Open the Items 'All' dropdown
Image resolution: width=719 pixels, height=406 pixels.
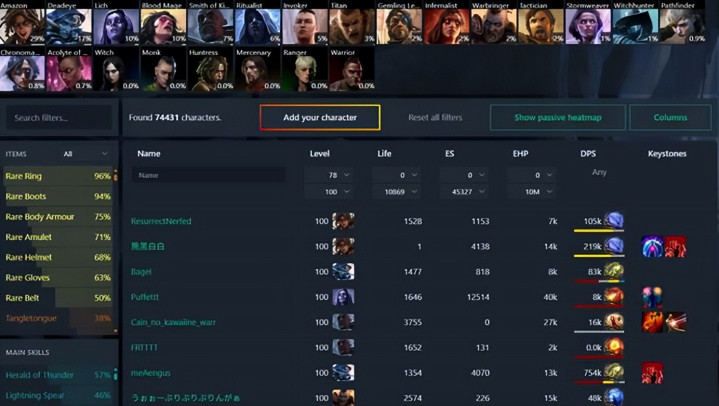click(85, 154)
